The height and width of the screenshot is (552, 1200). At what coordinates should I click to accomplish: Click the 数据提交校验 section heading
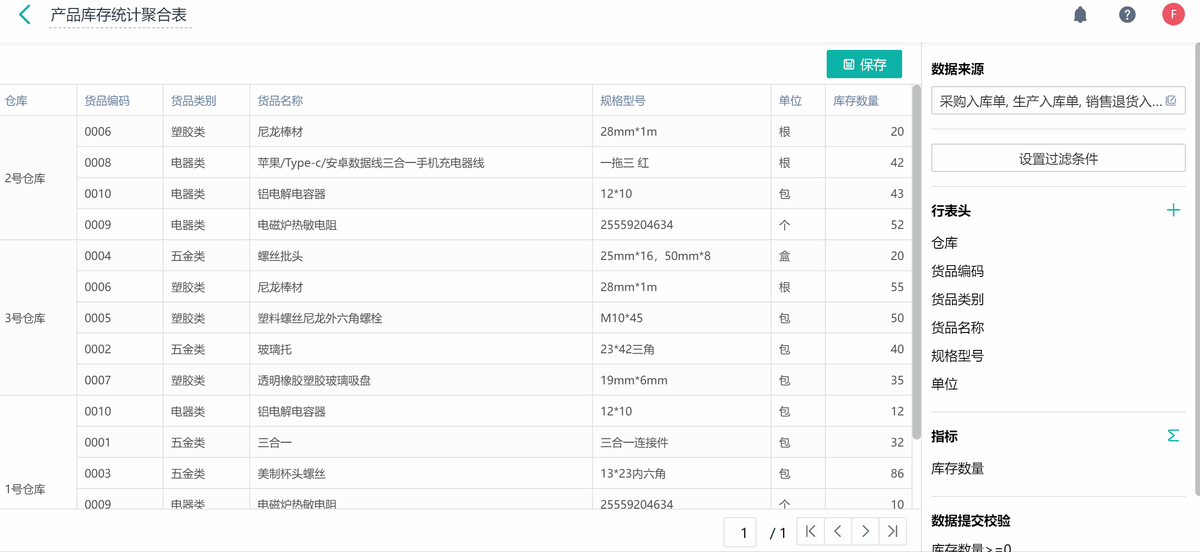[x=971, y=521]
